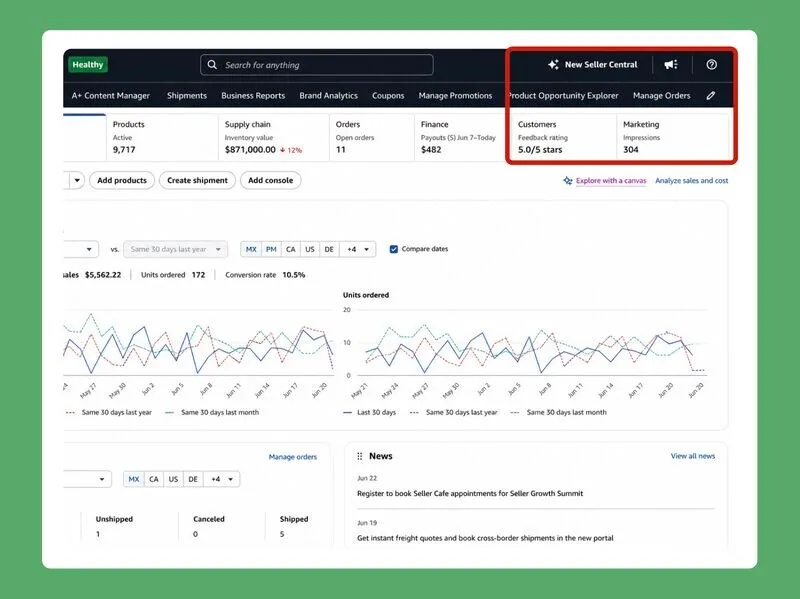Go to Manage Promotions in the navigation bar
The height and width of the screenshot is (599, 800).
coord(455,95)
